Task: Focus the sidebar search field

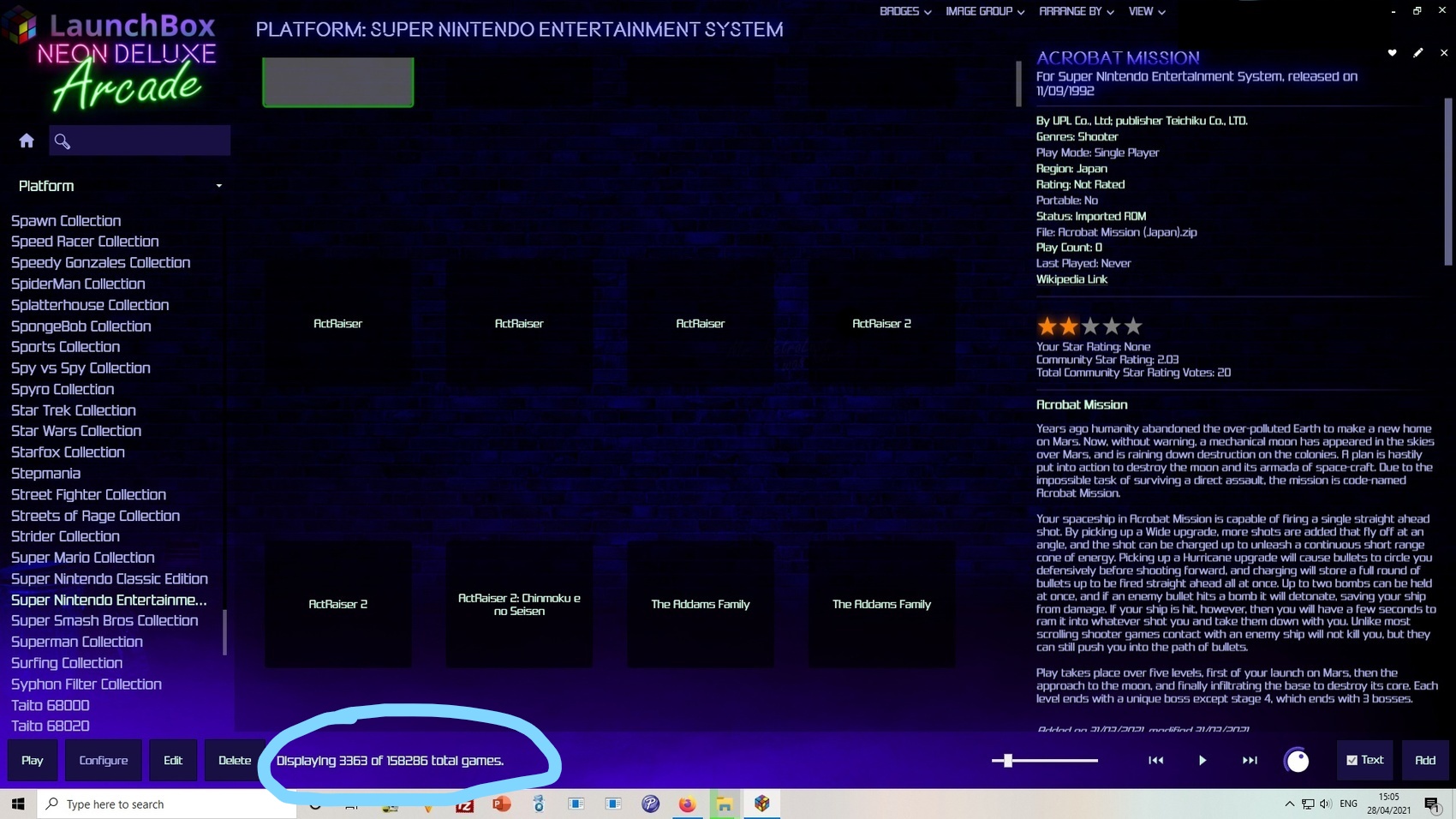Action: point(140,140)
